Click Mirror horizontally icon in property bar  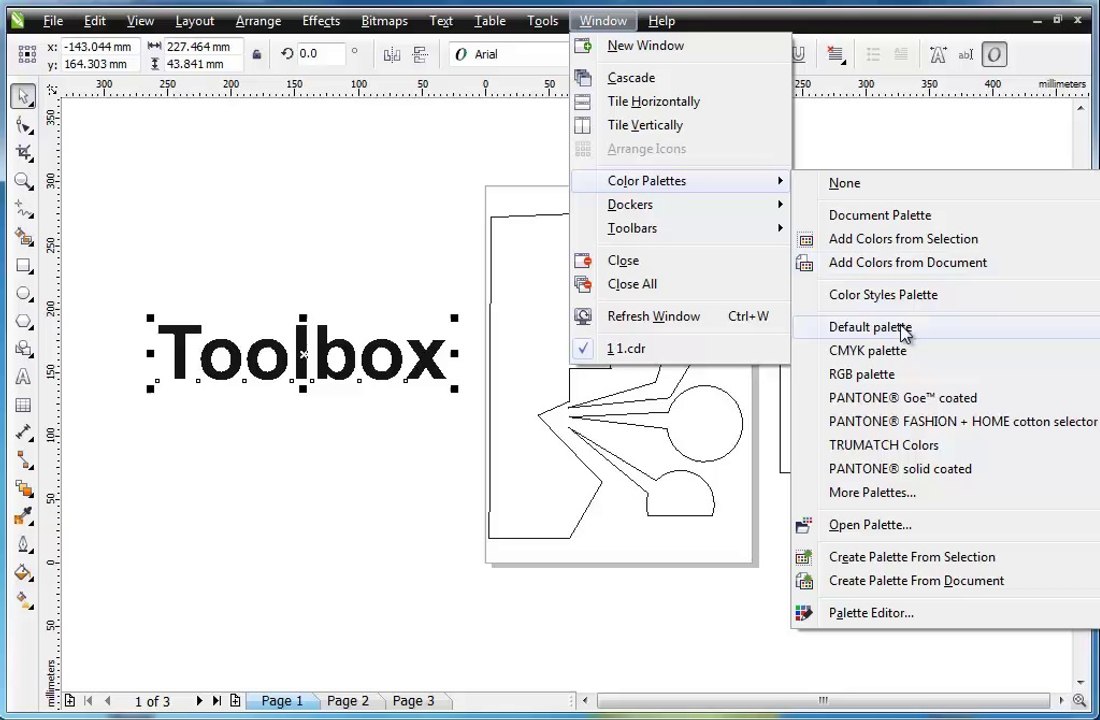coord(391,55)
